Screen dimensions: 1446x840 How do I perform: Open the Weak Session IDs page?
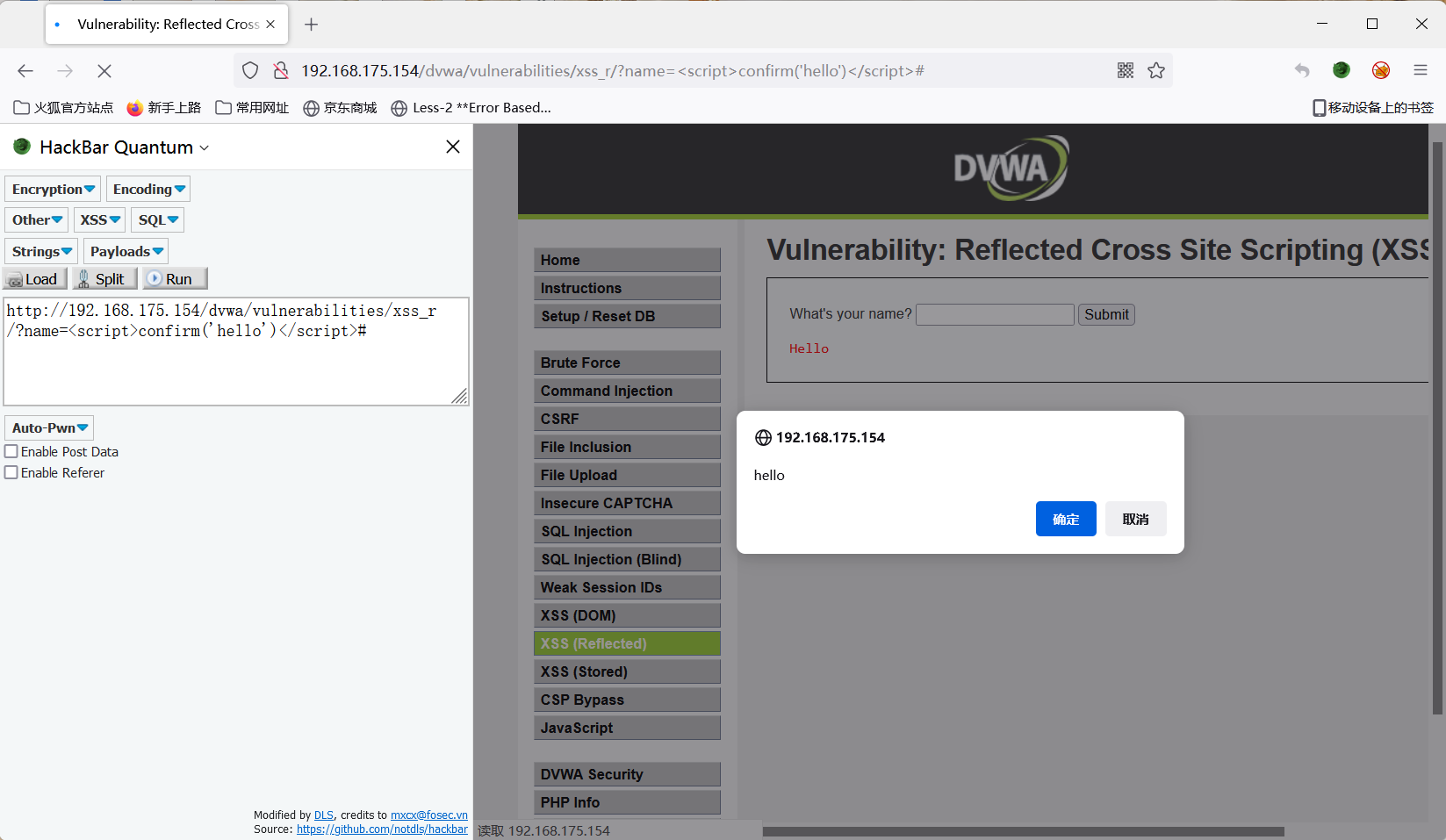[627, 587]
